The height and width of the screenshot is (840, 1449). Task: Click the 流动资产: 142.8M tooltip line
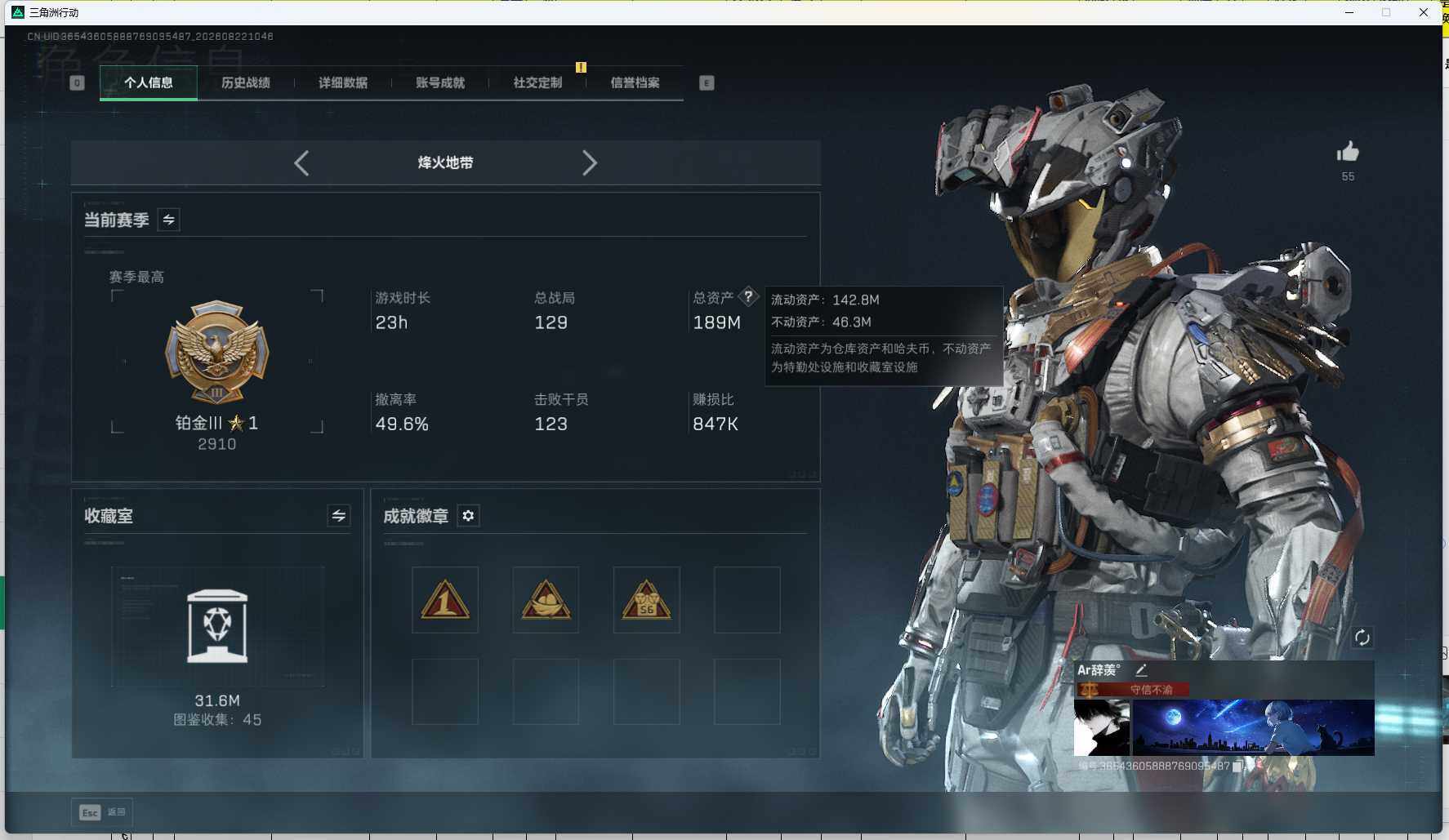tap(825, 300)
